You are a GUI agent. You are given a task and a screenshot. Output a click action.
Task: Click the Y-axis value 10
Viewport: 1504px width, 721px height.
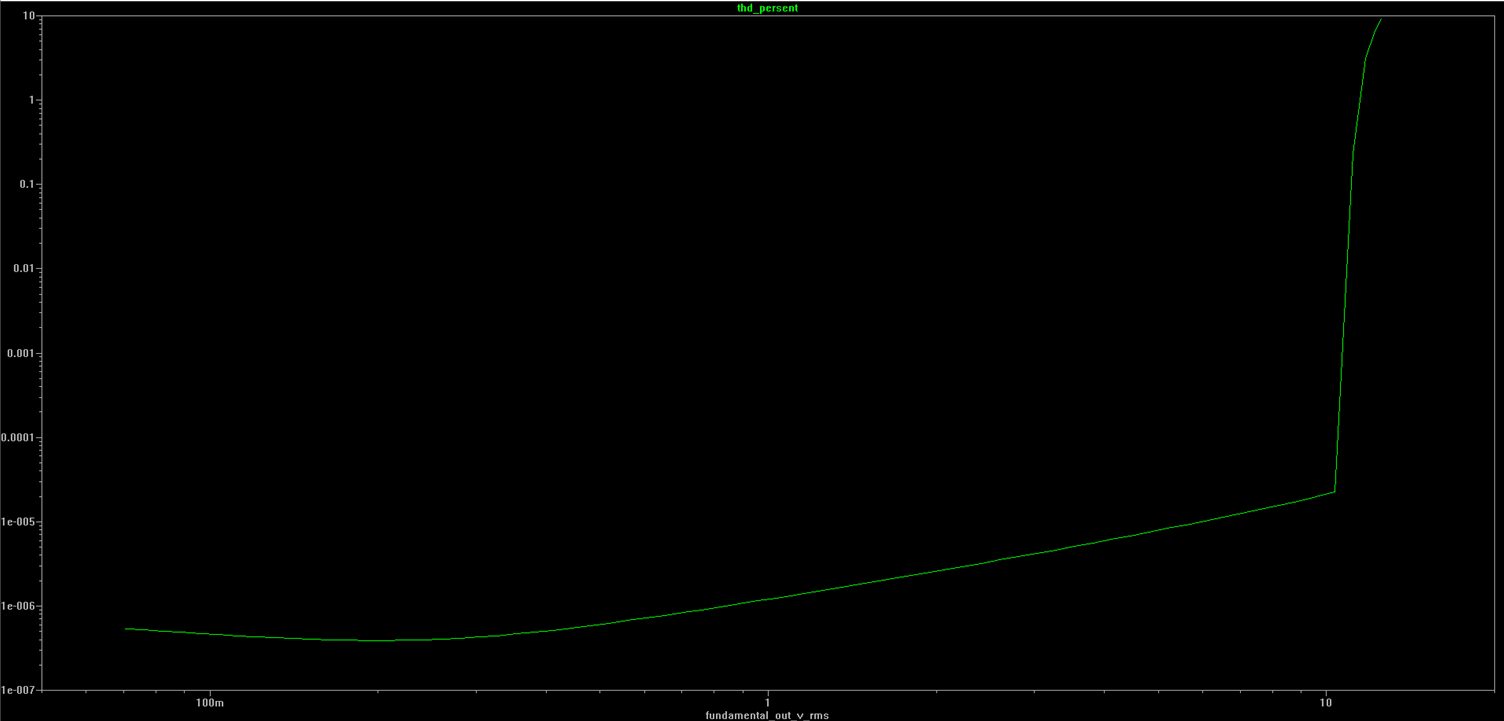(x=29, y=17)
